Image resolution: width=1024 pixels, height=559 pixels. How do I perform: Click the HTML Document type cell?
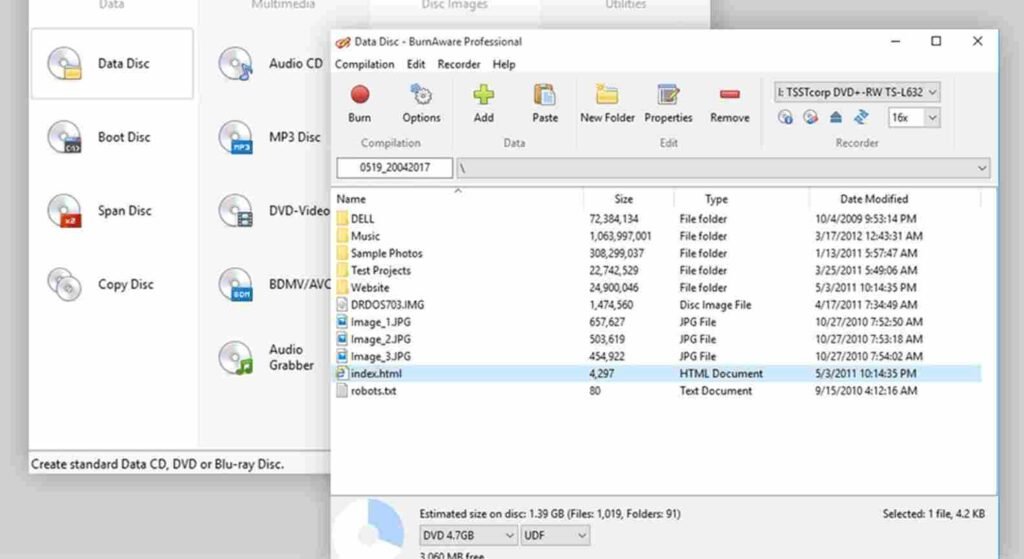721,374
